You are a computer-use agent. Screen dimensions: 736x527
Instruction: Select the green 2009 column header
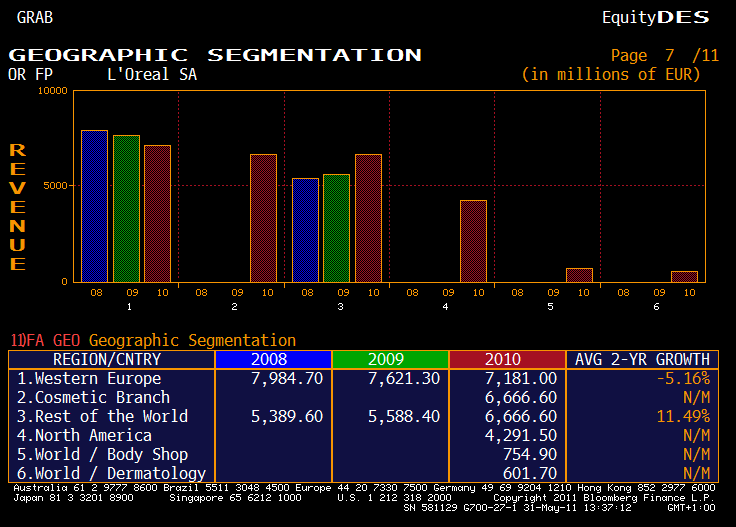390,360
